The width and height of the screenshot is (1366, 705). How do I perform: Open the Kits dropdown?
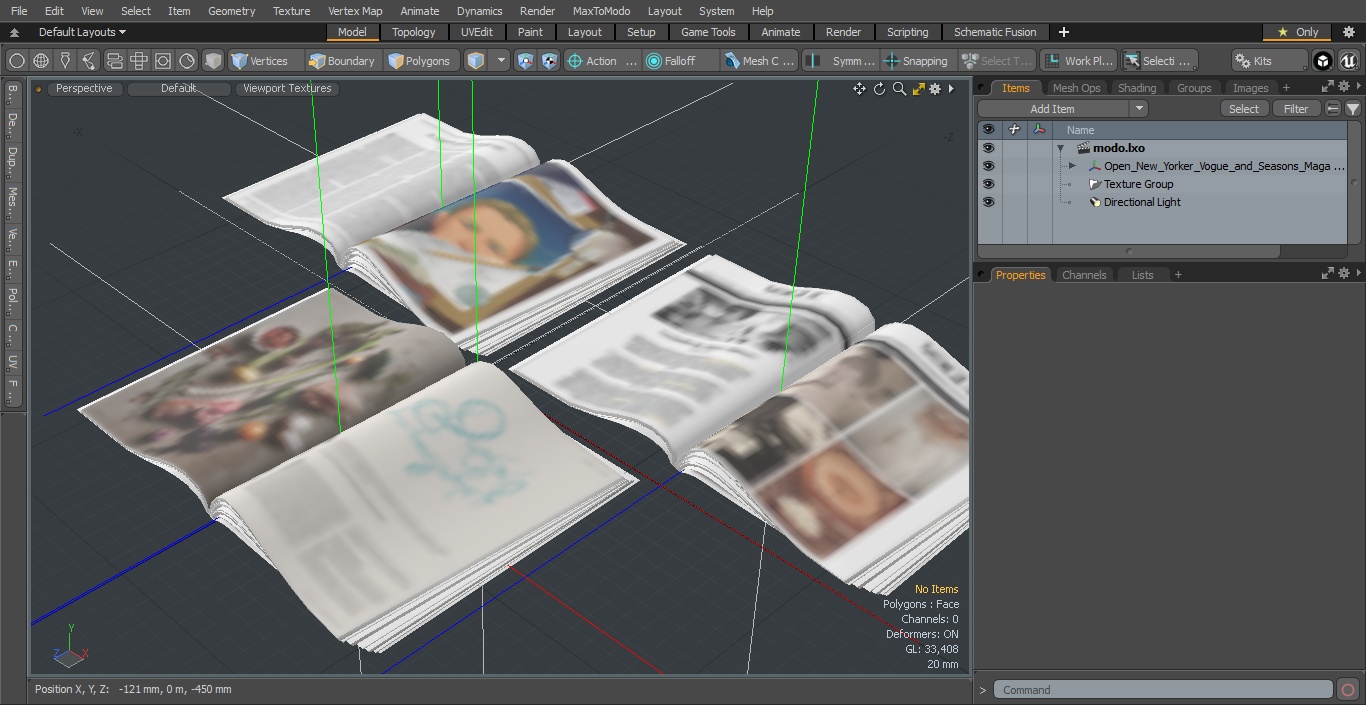coord(1269,61)
